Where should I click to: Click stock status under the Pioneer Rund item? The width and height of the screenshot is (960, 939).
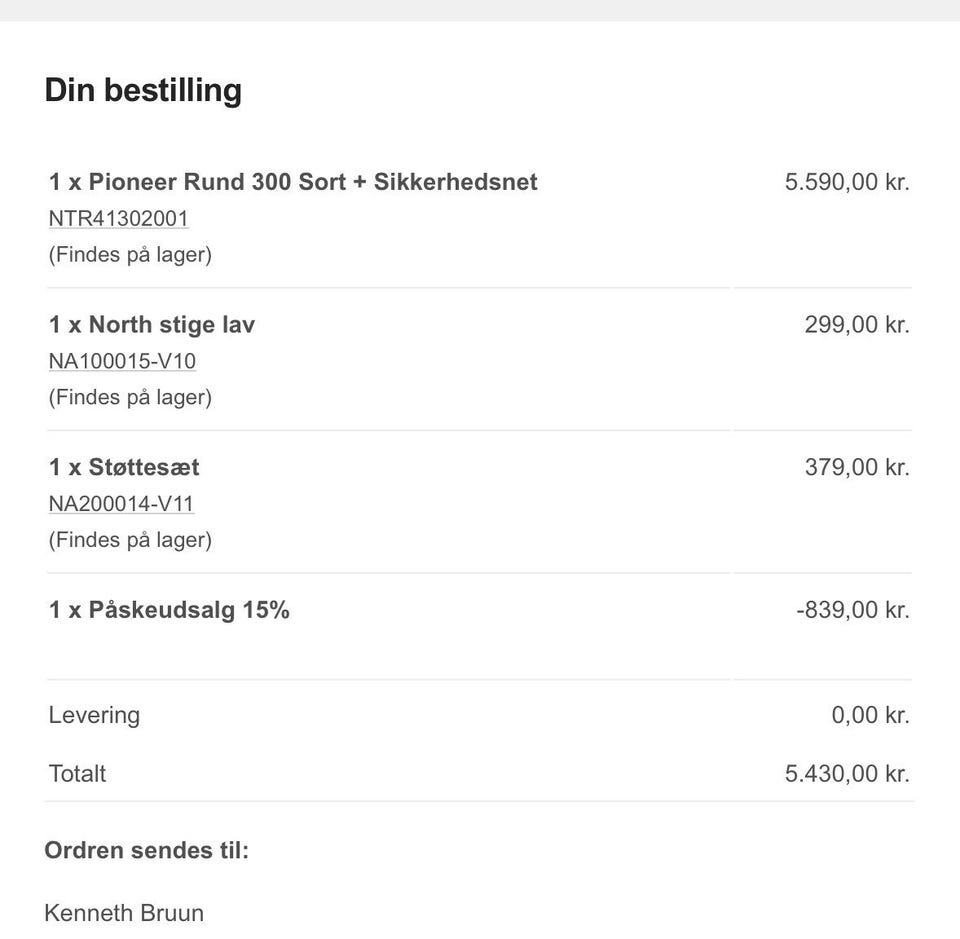[130, 255]
